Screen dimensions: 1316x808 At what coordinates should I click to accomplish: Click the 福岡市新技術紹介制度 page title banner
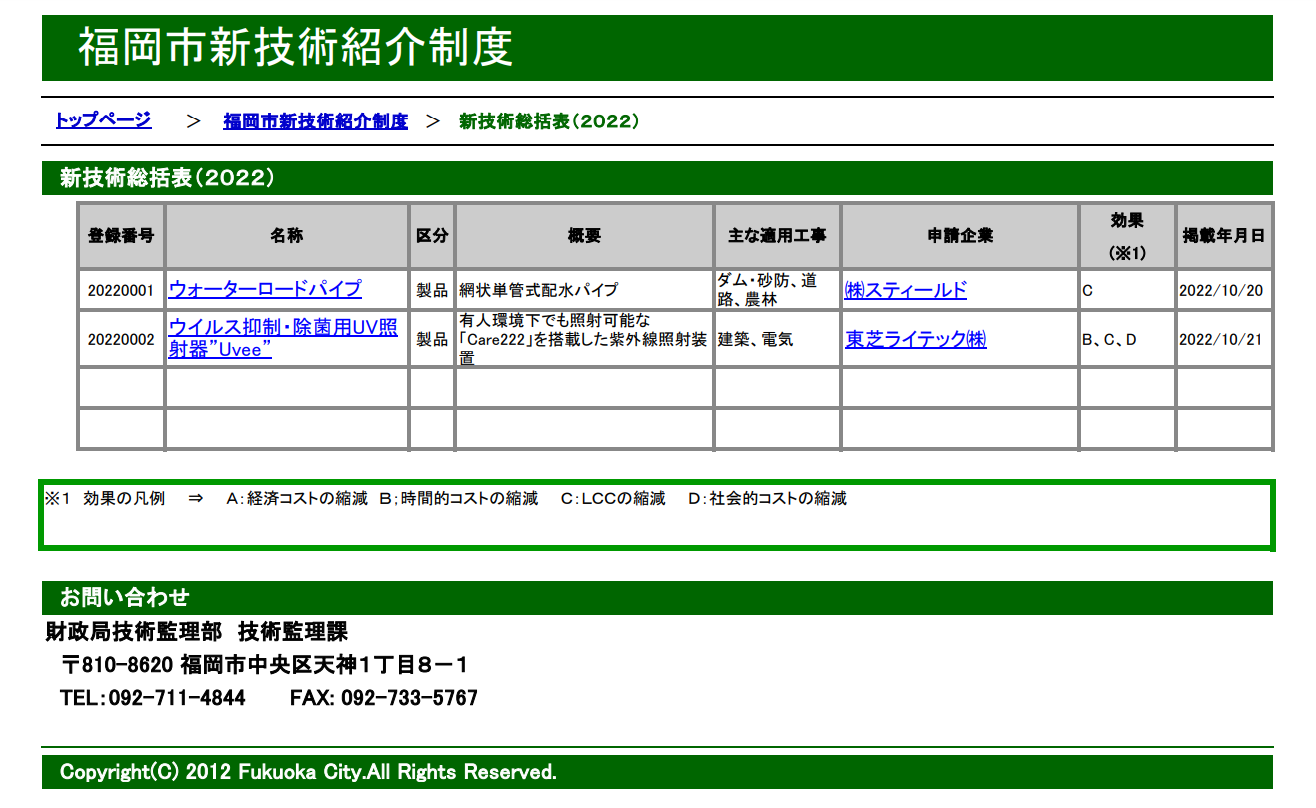[x=657, y=48]
